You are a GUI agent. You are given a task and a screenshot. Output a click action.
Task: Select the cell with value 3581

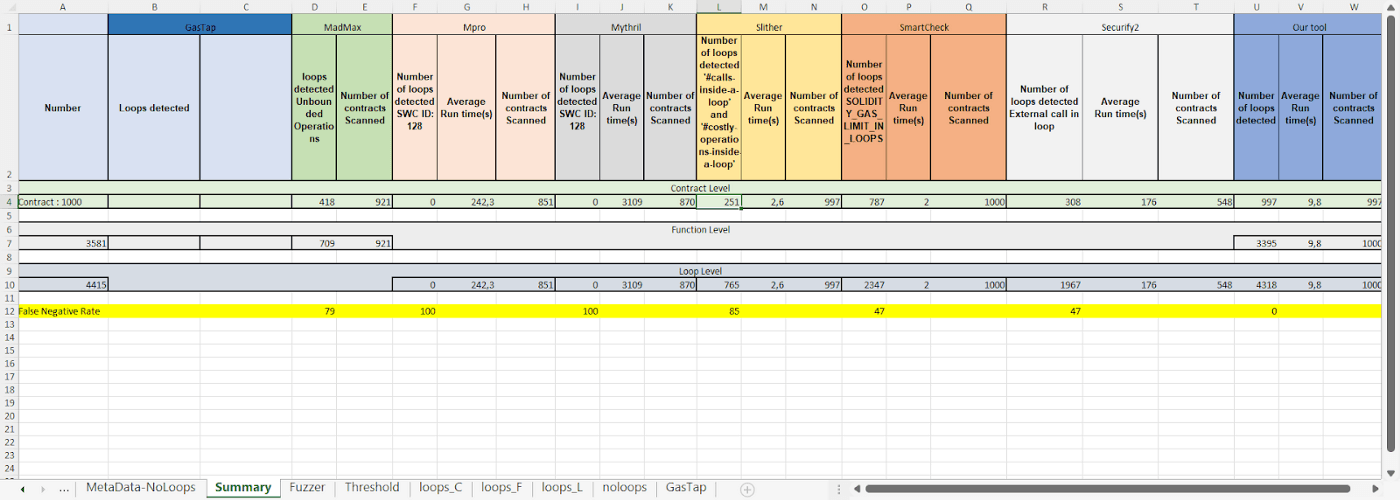(63, 243)
